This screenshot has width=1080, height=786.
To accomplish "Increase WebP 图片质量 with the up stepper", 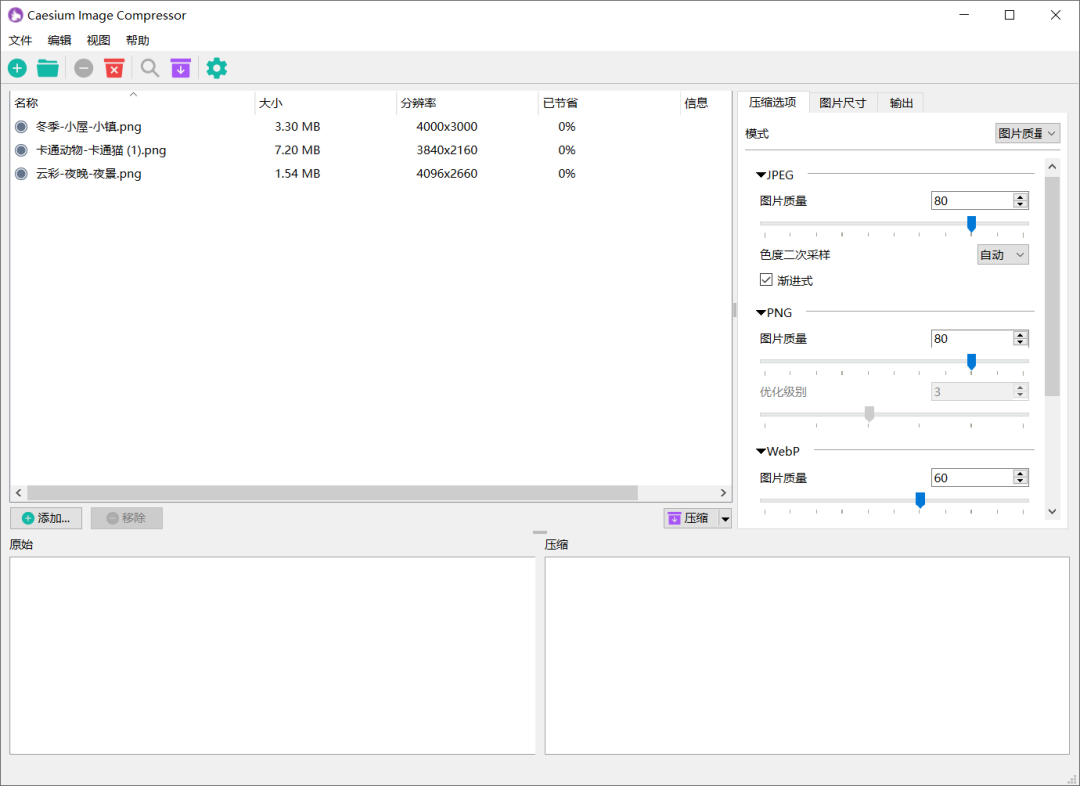I will 1021,474.
